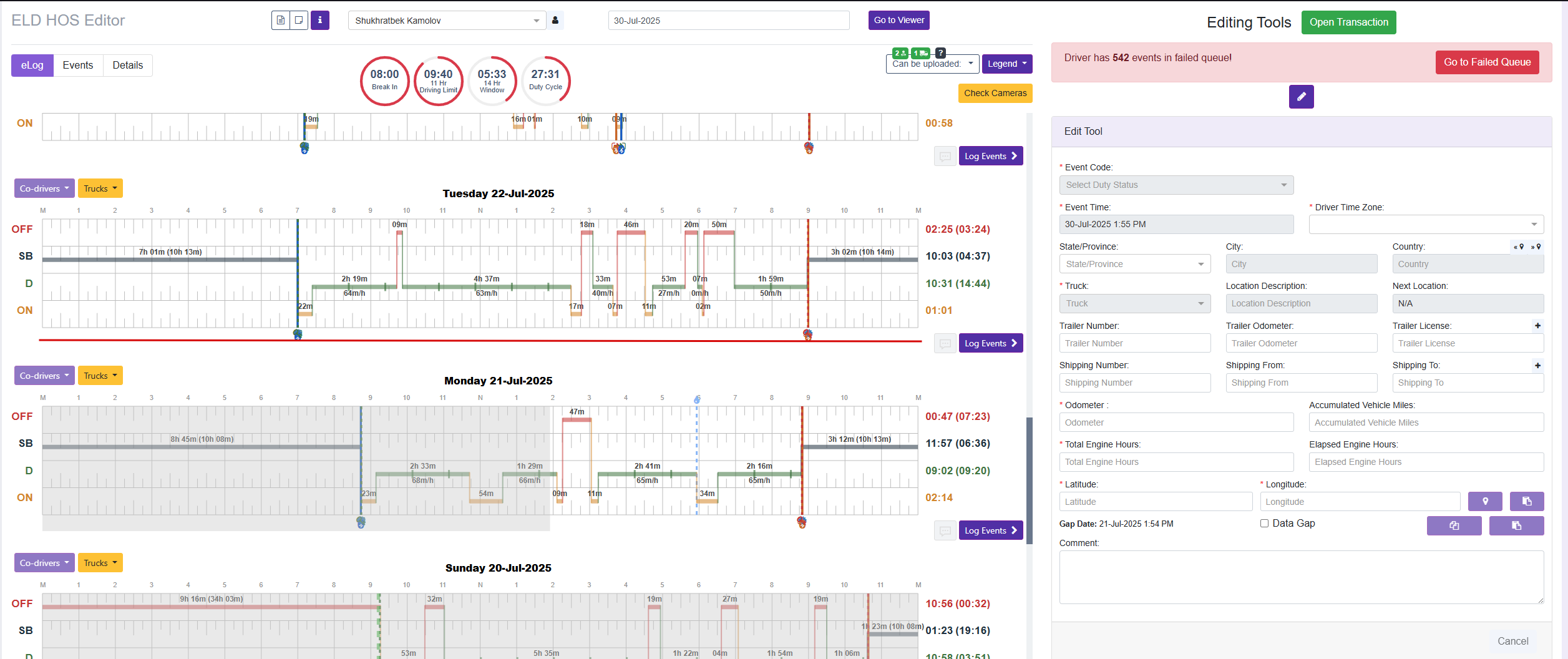The width and height of the screenshot is (1568, 659).
Task: Toggle the Data Gap checkbox
Action: point(1264,524)
